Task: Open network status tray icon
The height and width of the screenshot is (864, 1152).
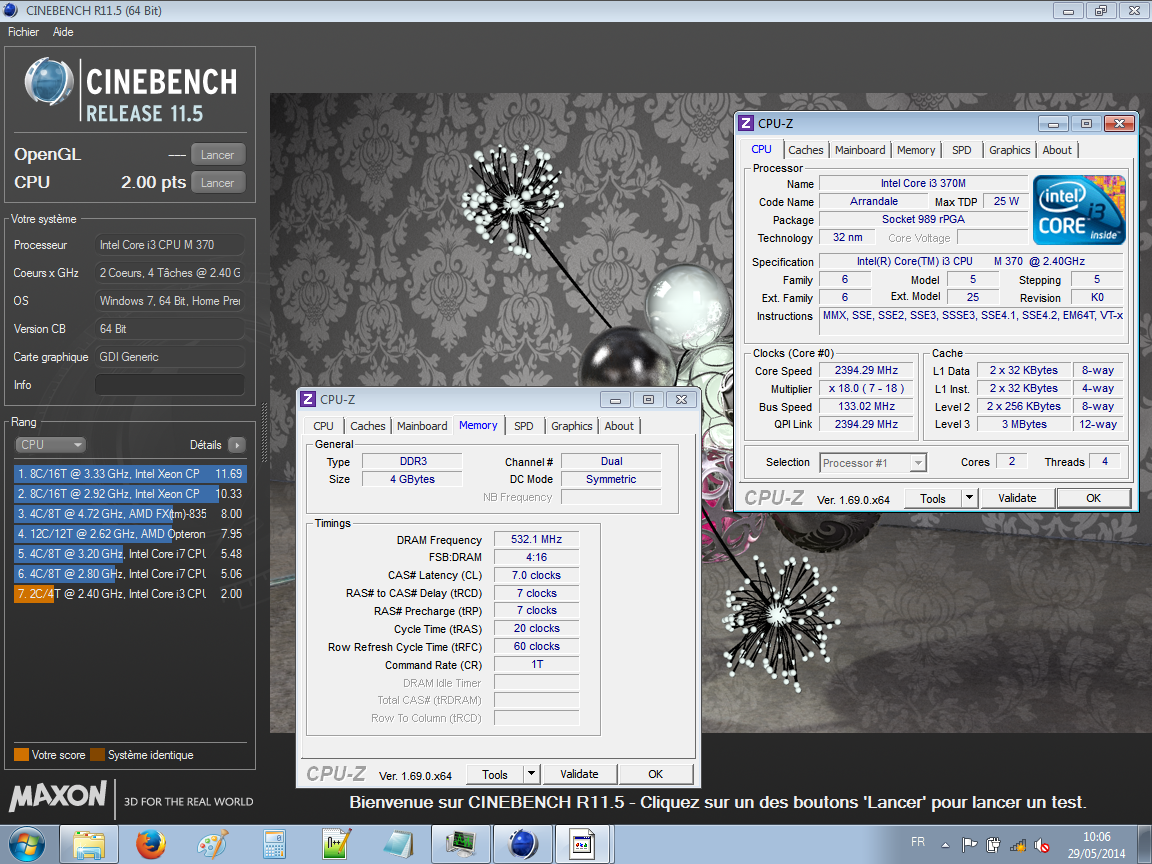Action: (1018, 845)
